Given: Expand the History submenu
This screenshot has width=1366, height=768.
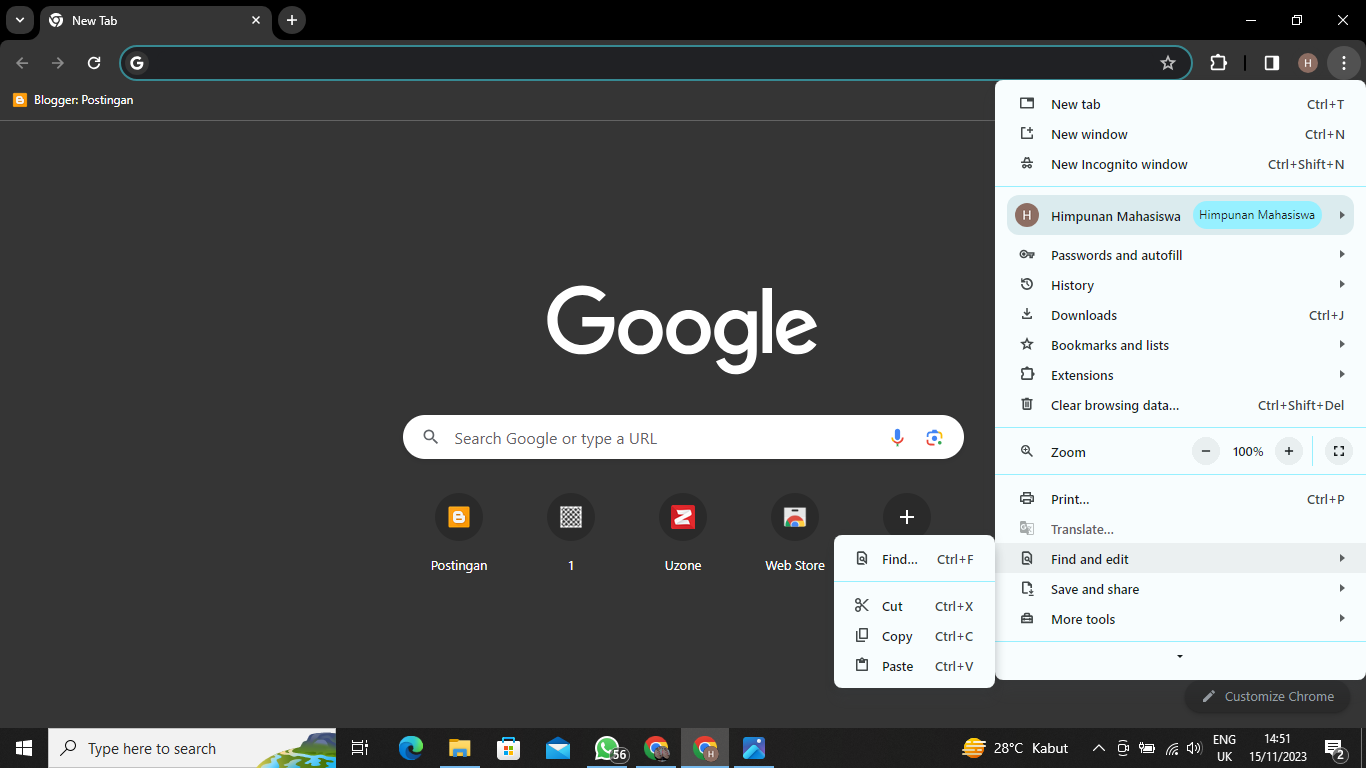Looking at the screenshot, I should click(1180, 285).
